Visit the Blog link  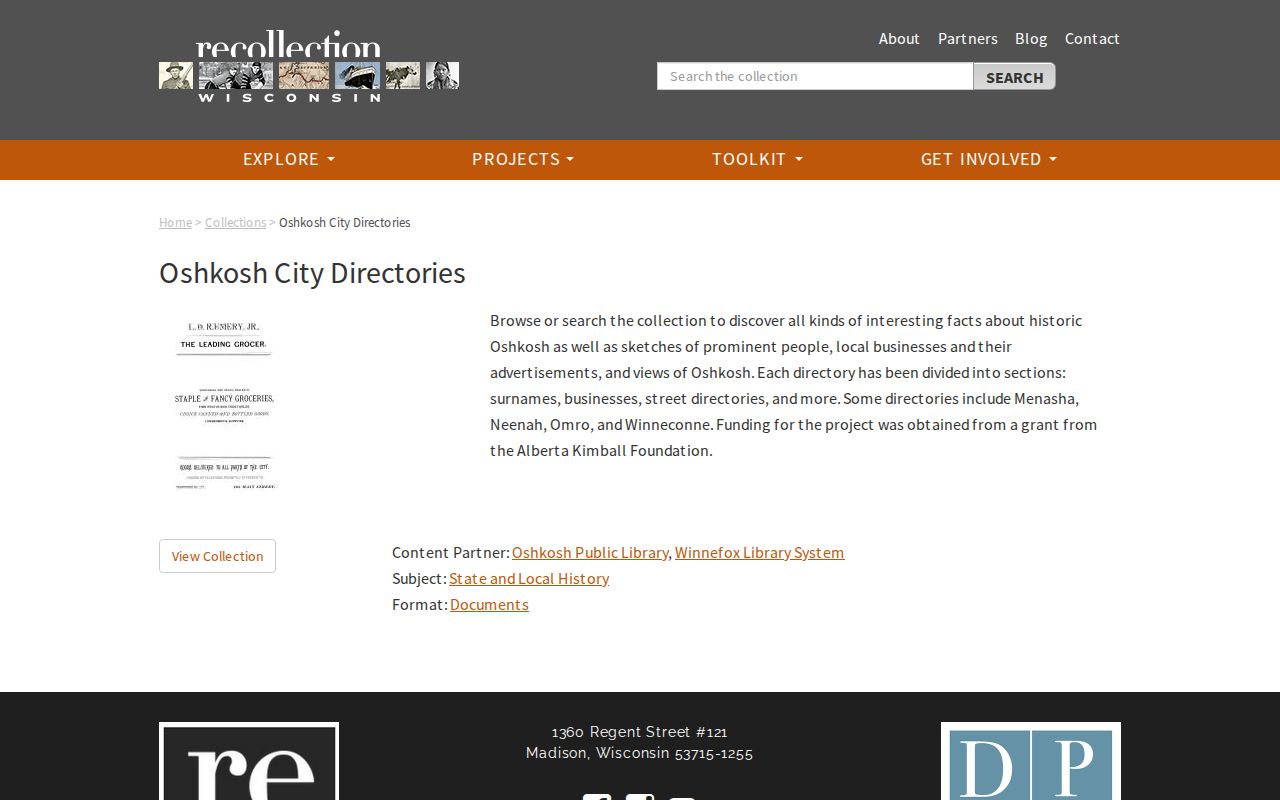tap(1031, 38)
